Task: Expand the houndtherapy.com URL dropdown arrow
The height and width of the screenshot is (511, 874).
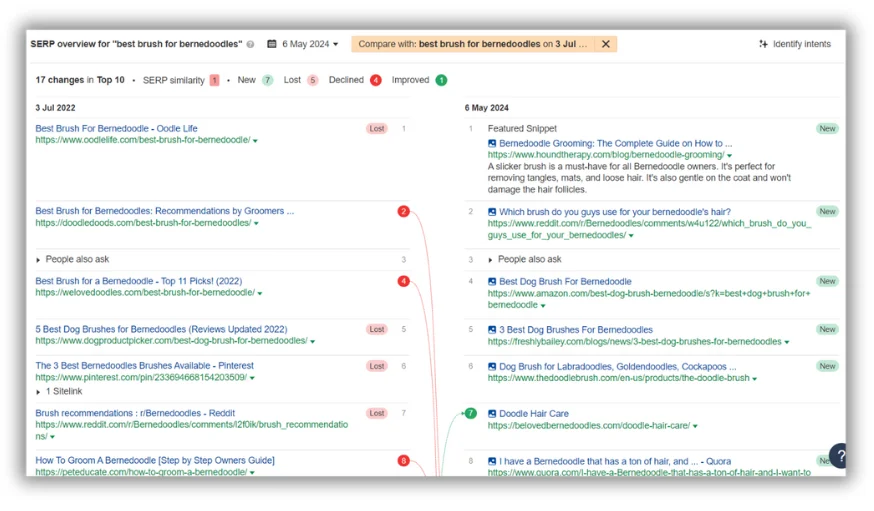Action: [730, 155]
